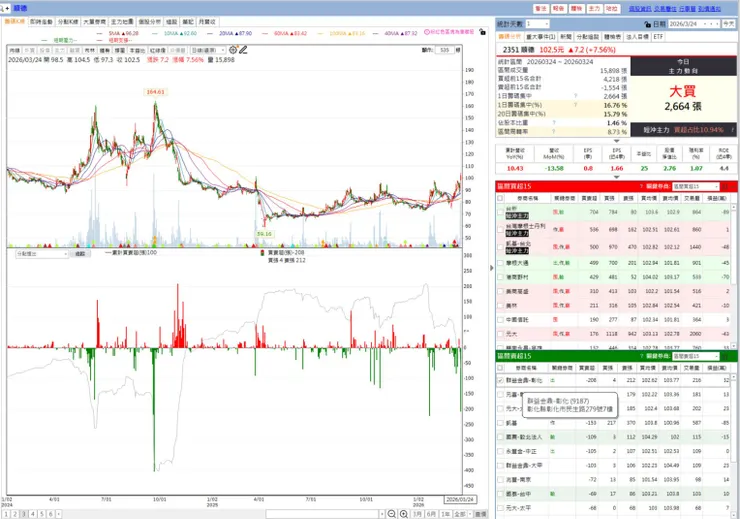Click the help icon beside 1日籌碼集中

(x=575, y=96)
